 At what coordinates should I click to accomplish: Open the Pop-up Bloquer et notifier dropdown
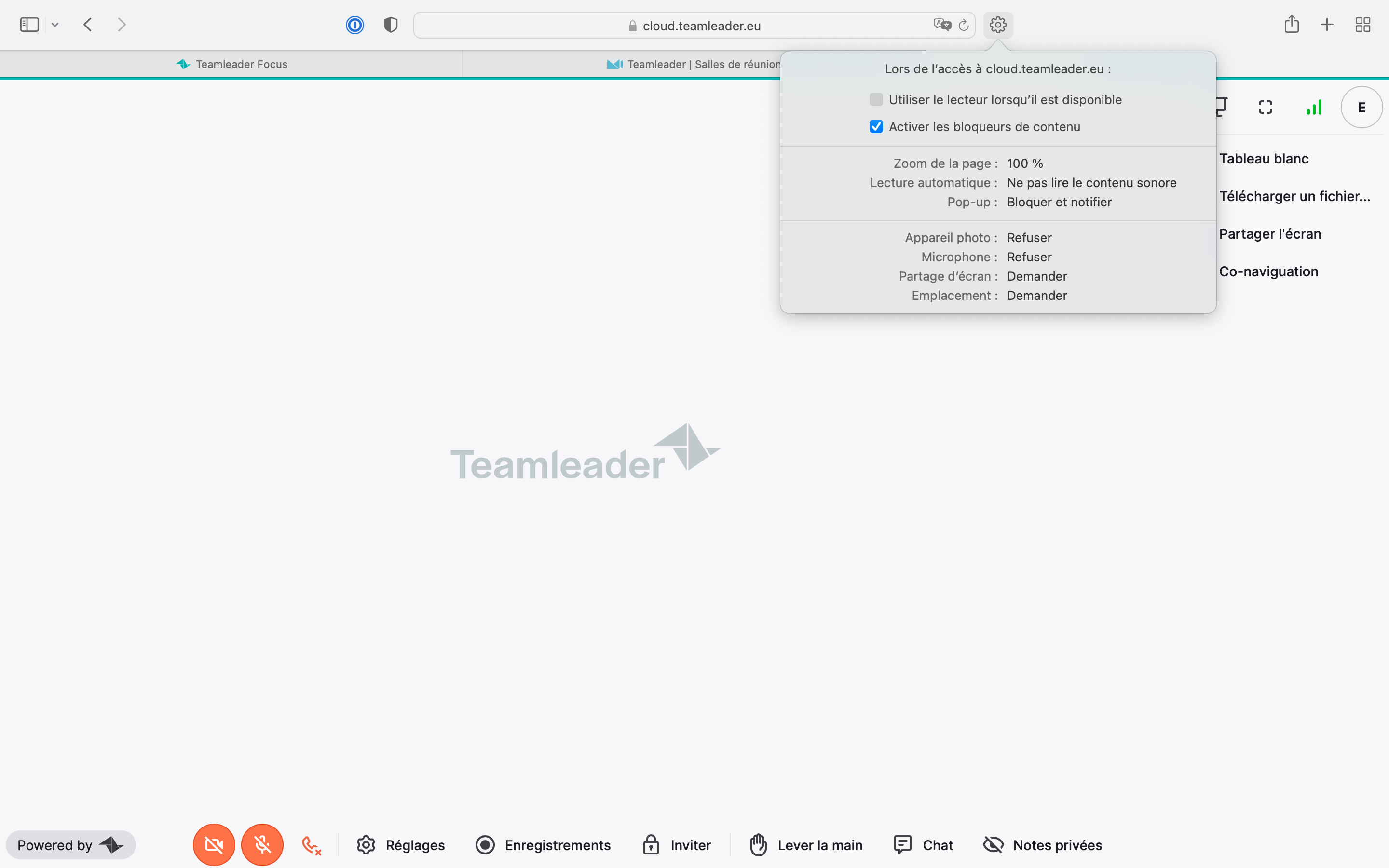pyautogui.click(x=1059, y=202)
